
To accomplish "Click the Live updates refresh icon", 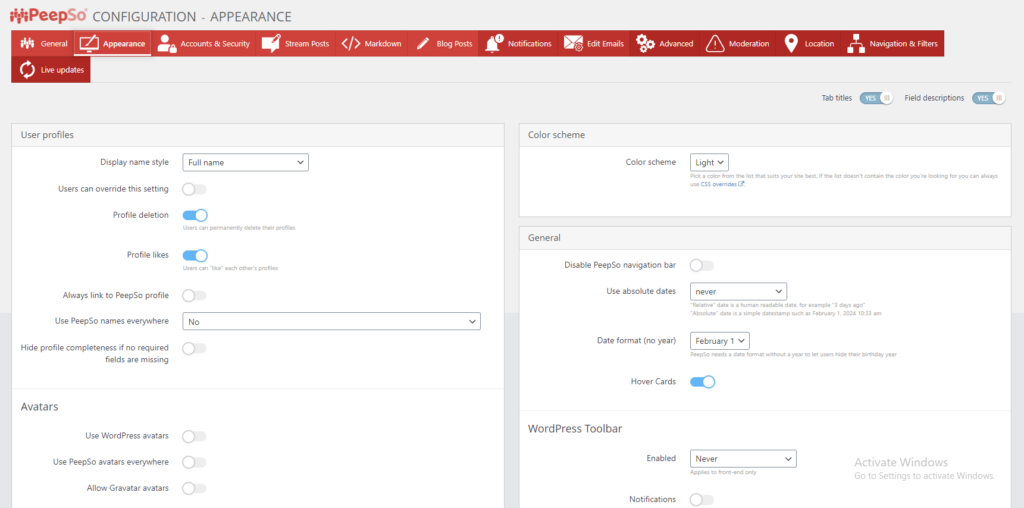I will point(27,70).
